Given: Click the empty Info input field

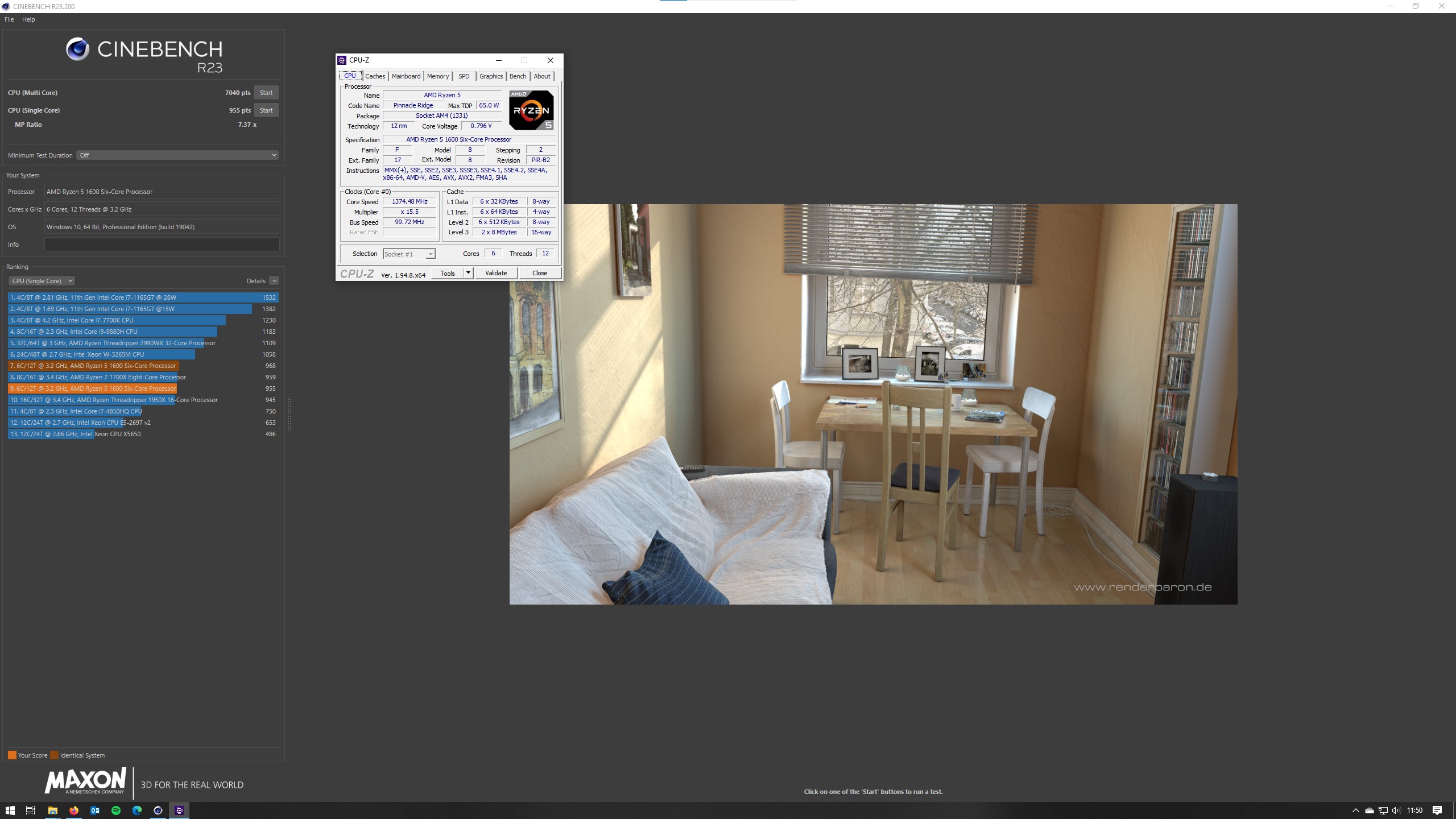Looking at the screenshot, I should click(x=162, y=245).
